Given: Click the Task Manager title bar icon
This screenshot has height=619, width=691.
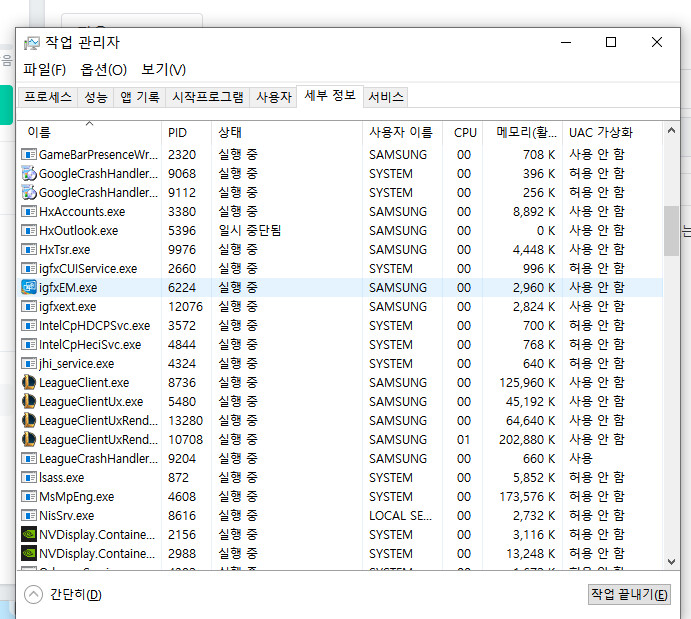Looking at the screenshot, I should (x=32, y=43).
